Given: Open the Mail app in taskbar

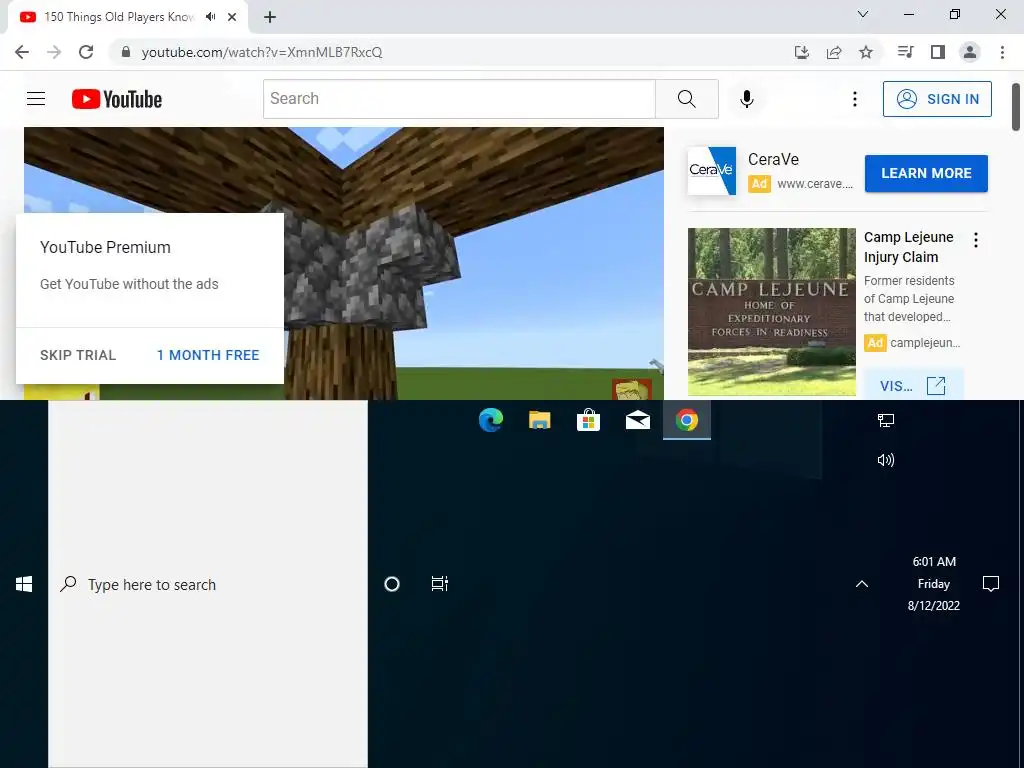Looking at the screenshot, I should (637, 420).
